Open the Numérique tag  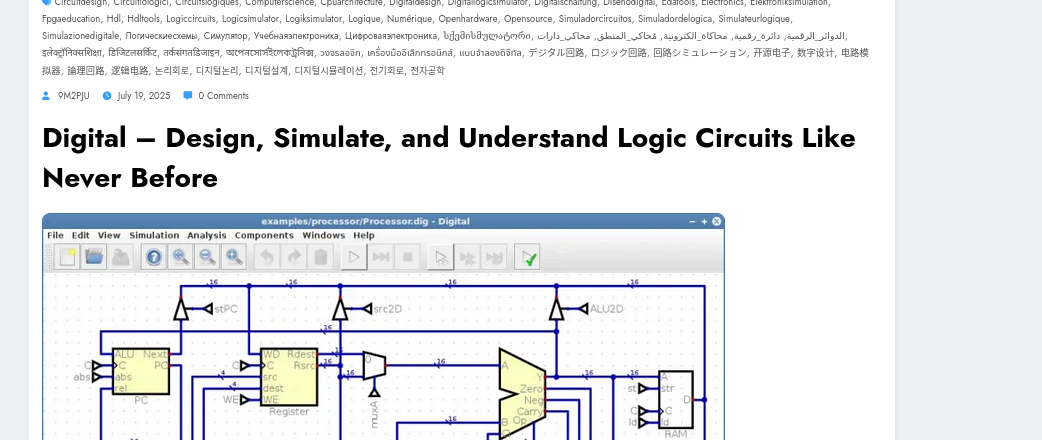pyautogui.click(x=409, y=19)
